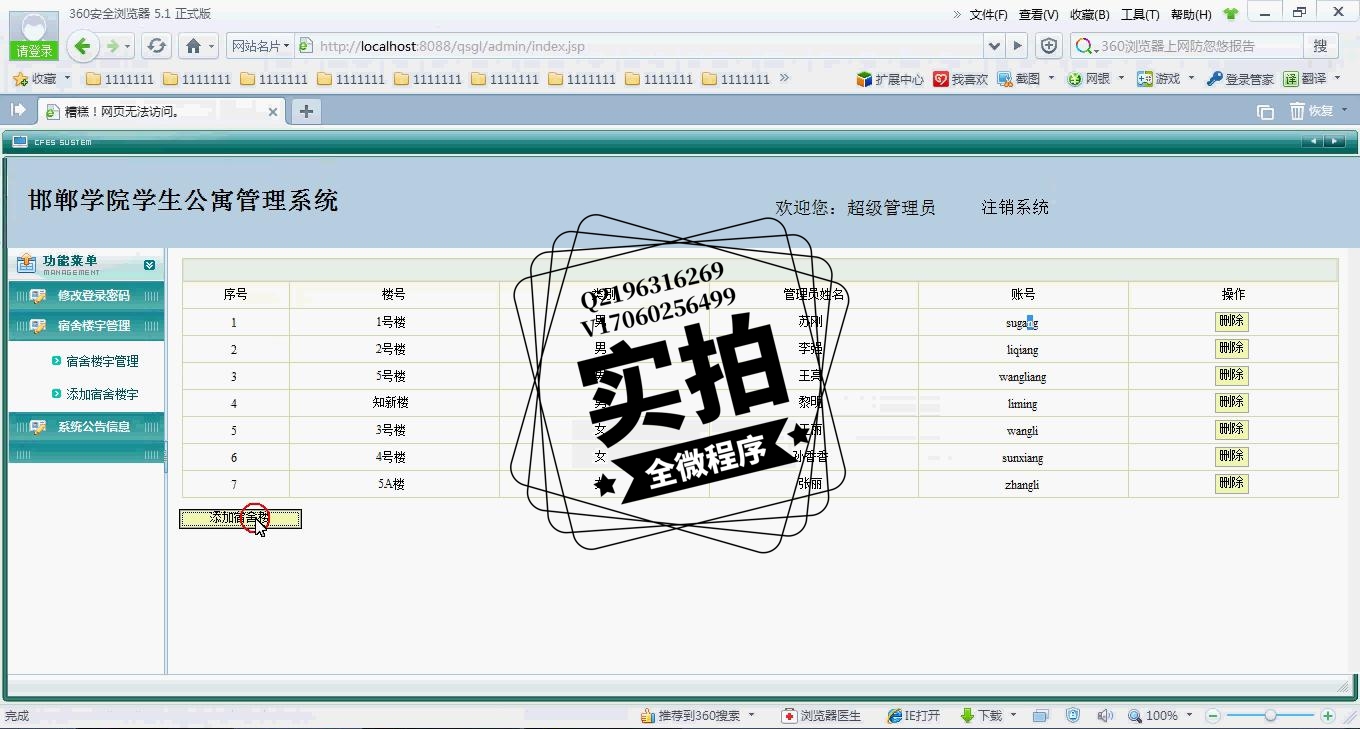Click the 账号 column header
The height and width of the screenshot is (729, 1360).
point(1023,295)
